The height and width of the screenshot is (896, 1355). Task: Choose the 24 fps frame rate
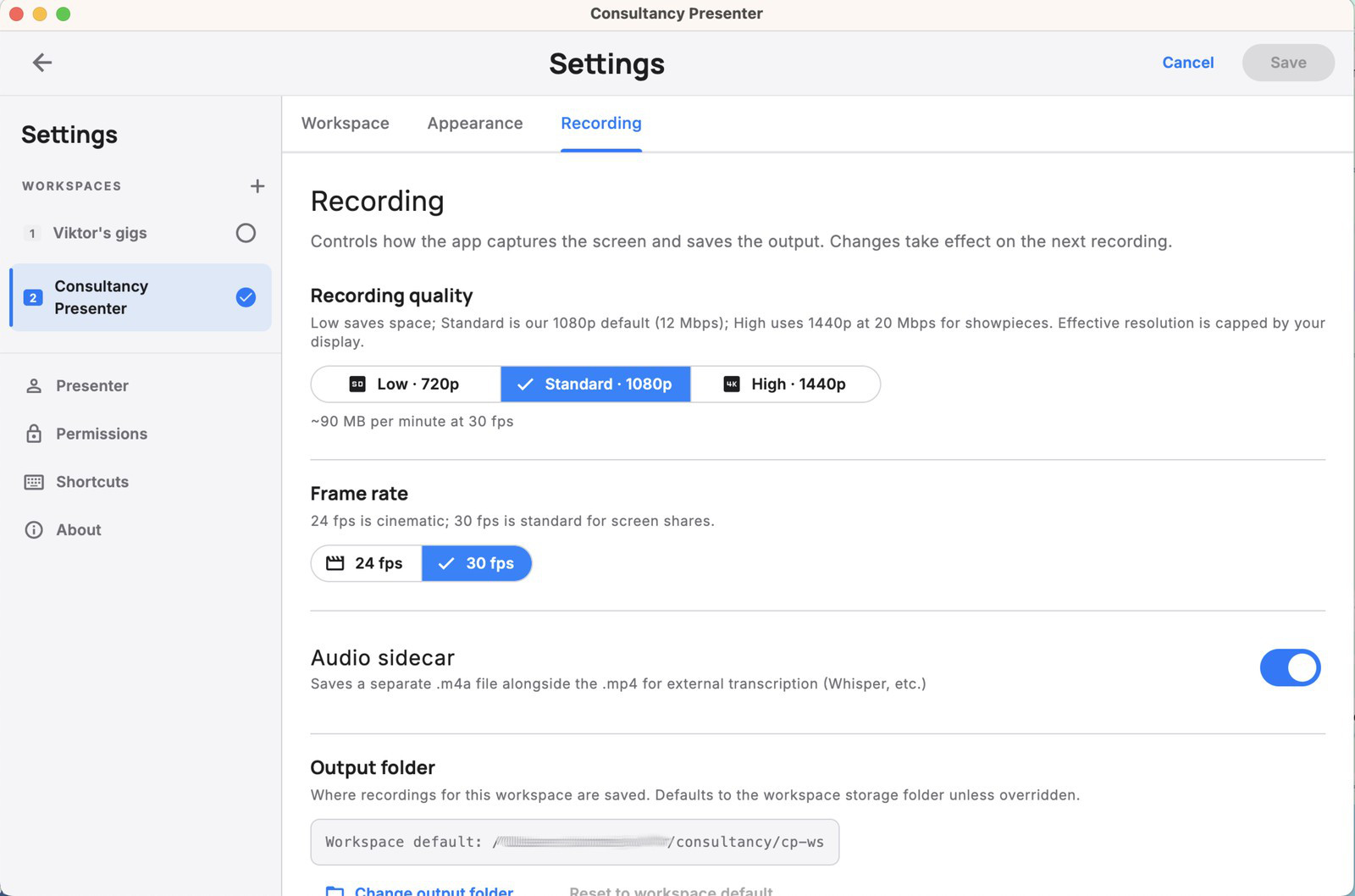(x=366, y=564)
